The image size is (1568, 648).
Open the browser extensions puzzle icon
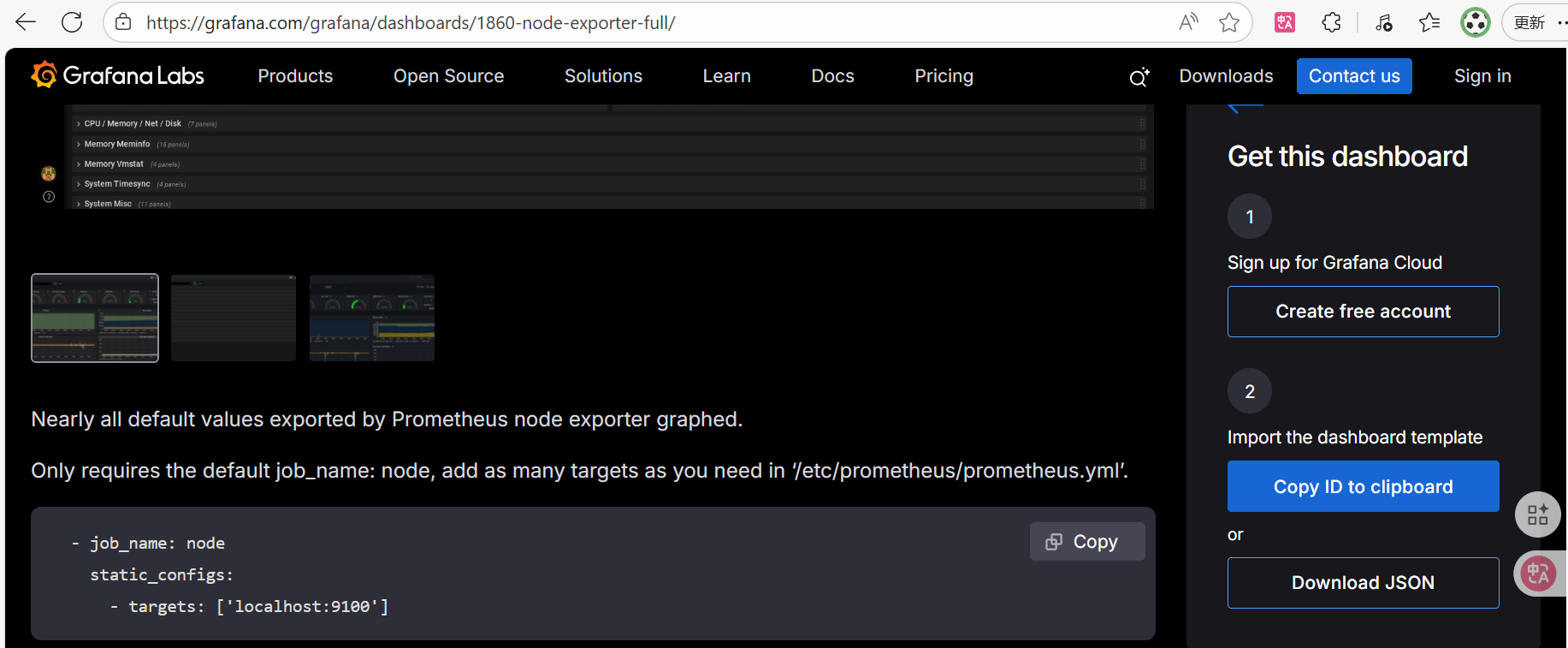(1331, 22)
